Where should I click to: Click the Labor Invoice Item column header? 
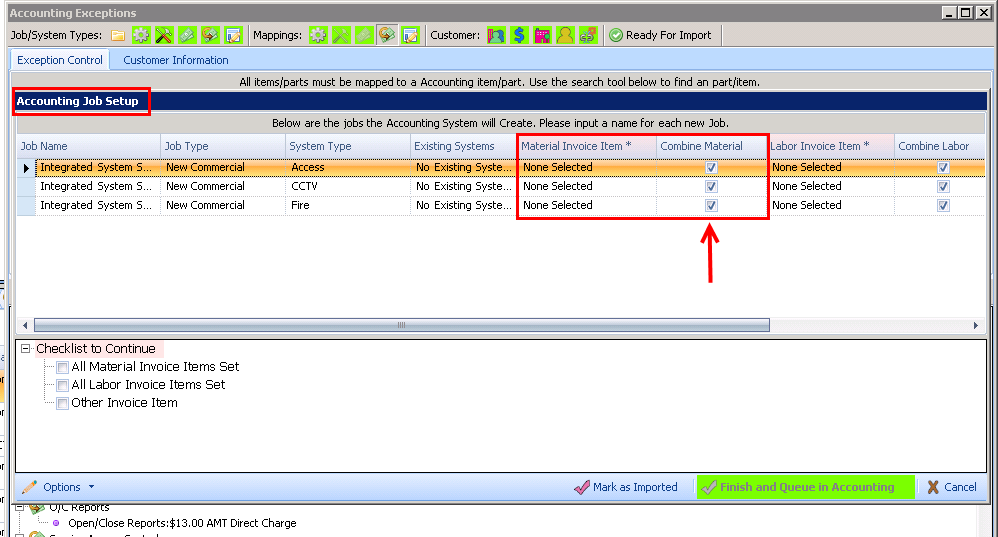tap(831, 146)
